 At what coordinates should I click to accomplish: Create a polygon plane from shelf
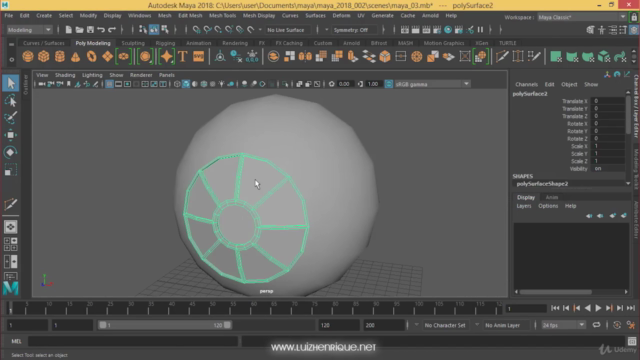107,56
